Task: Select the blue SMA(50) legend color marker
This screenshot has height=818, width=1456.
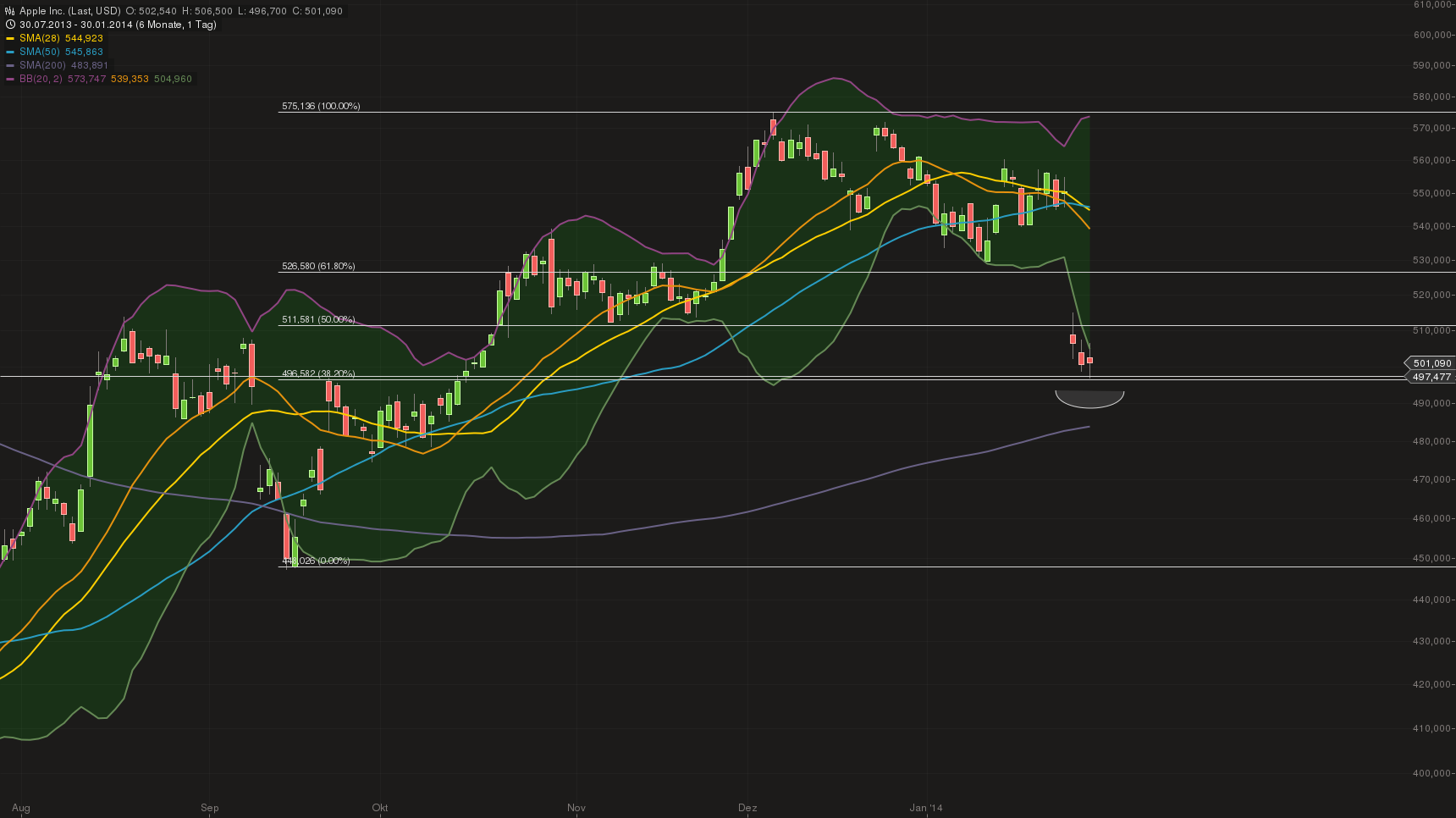Action: click(12, 52)
